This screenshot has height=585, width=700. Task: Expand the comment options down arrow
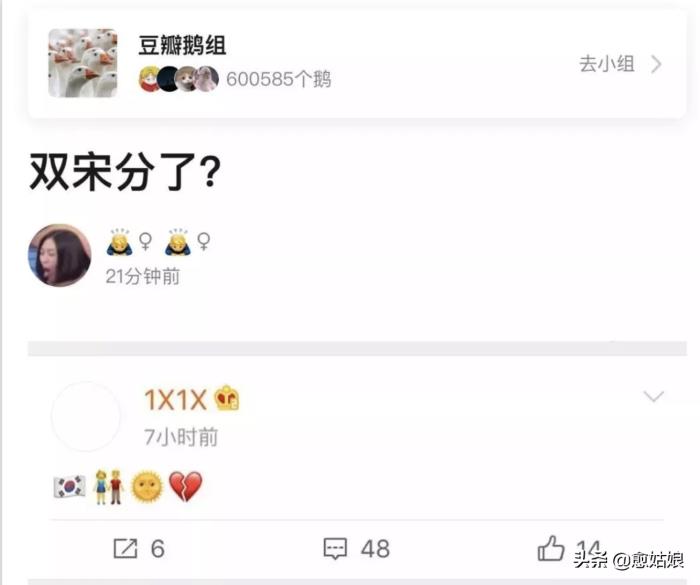pos(654,396)
